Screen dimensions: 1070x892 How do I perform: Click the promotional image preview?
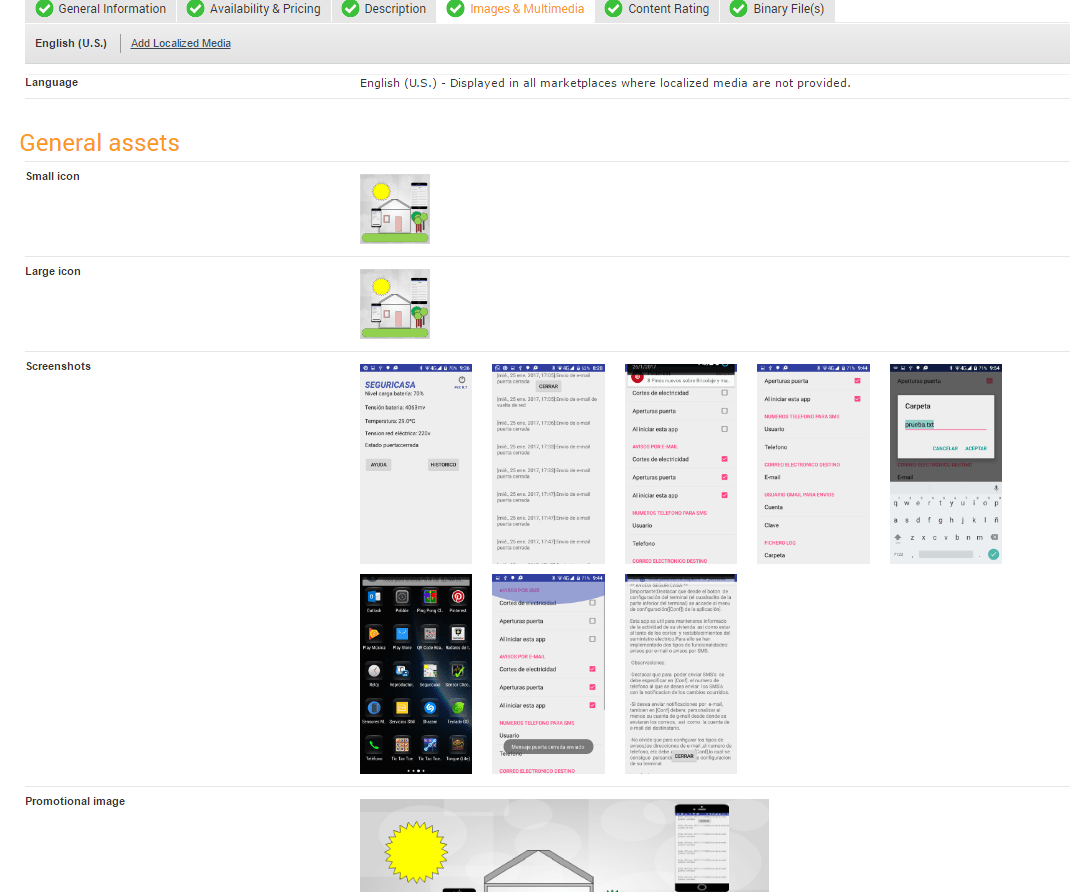pyautogui.click(x=564, y=845)
